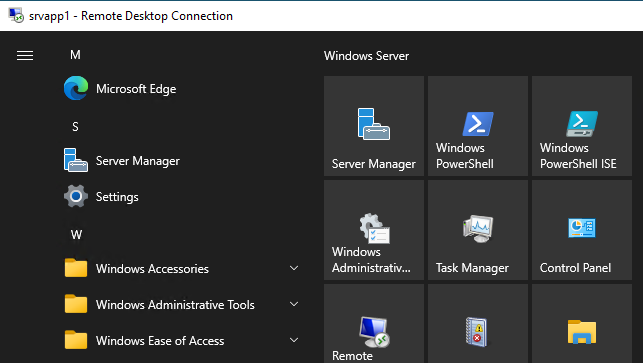
Task: Expand the Windows Accessories chevron
Action: pos(294,268)
